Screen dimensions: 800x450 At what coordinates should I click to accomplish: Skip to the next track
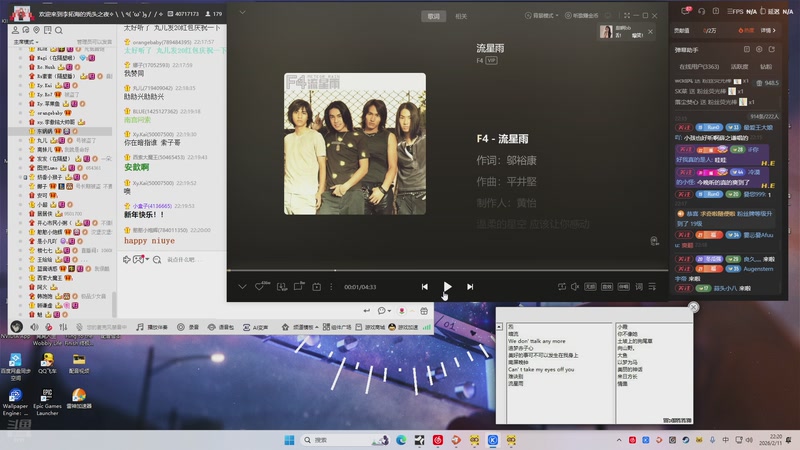(470, 287)
